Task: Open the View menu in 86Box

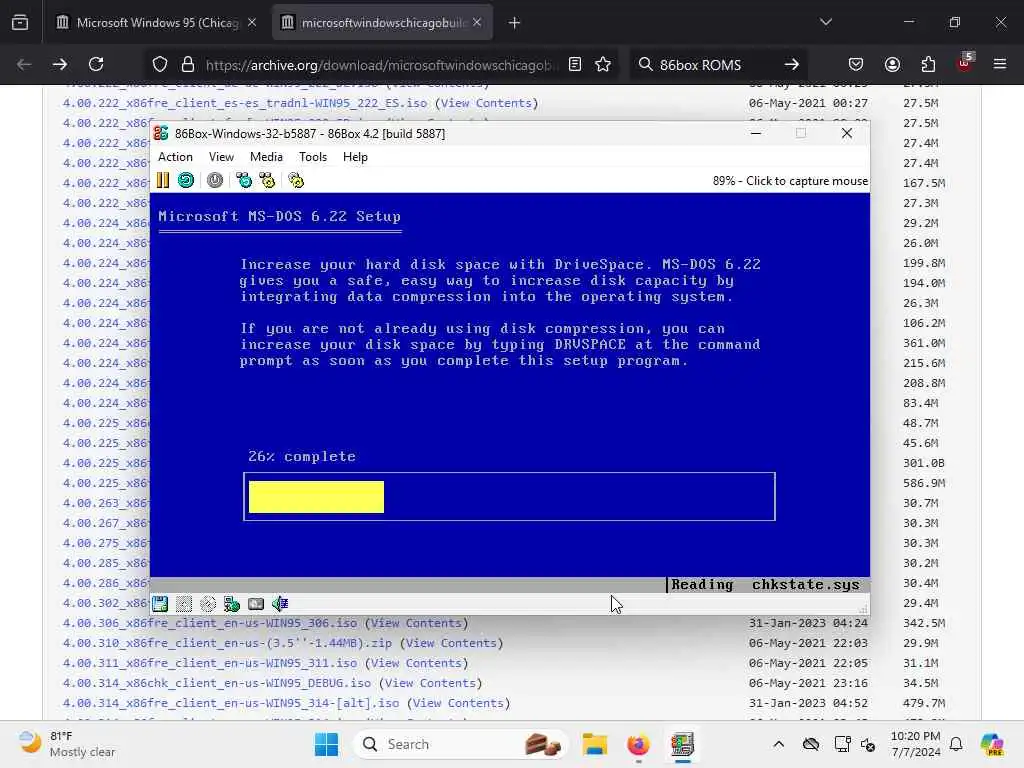Action: pos(221,157)
